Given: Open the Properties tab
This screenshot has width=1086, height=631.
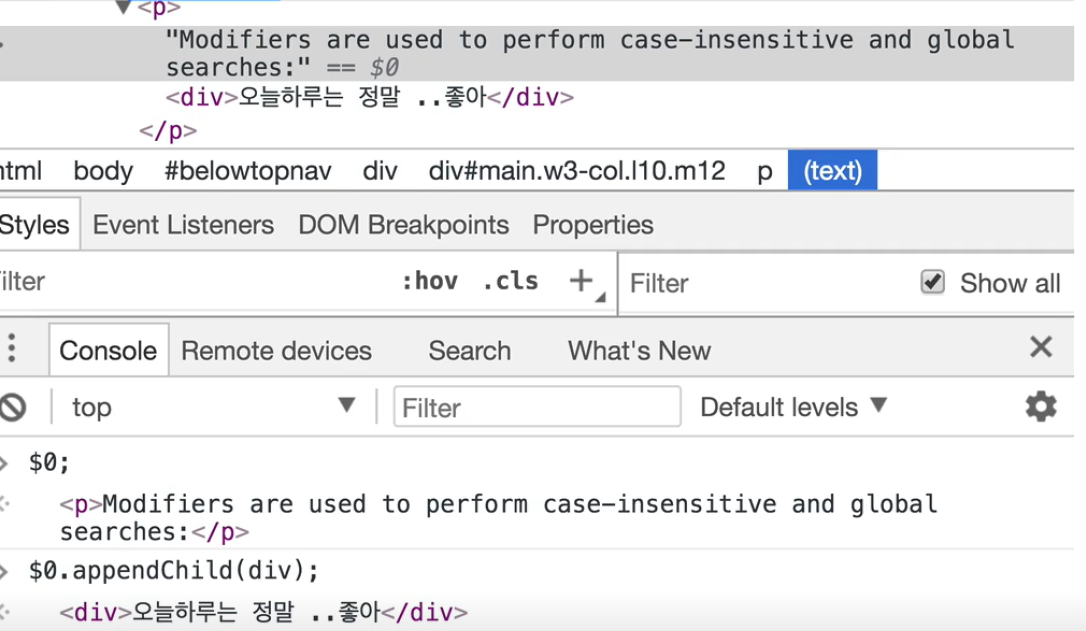Looking at the screenshot, I should point(593,225).
